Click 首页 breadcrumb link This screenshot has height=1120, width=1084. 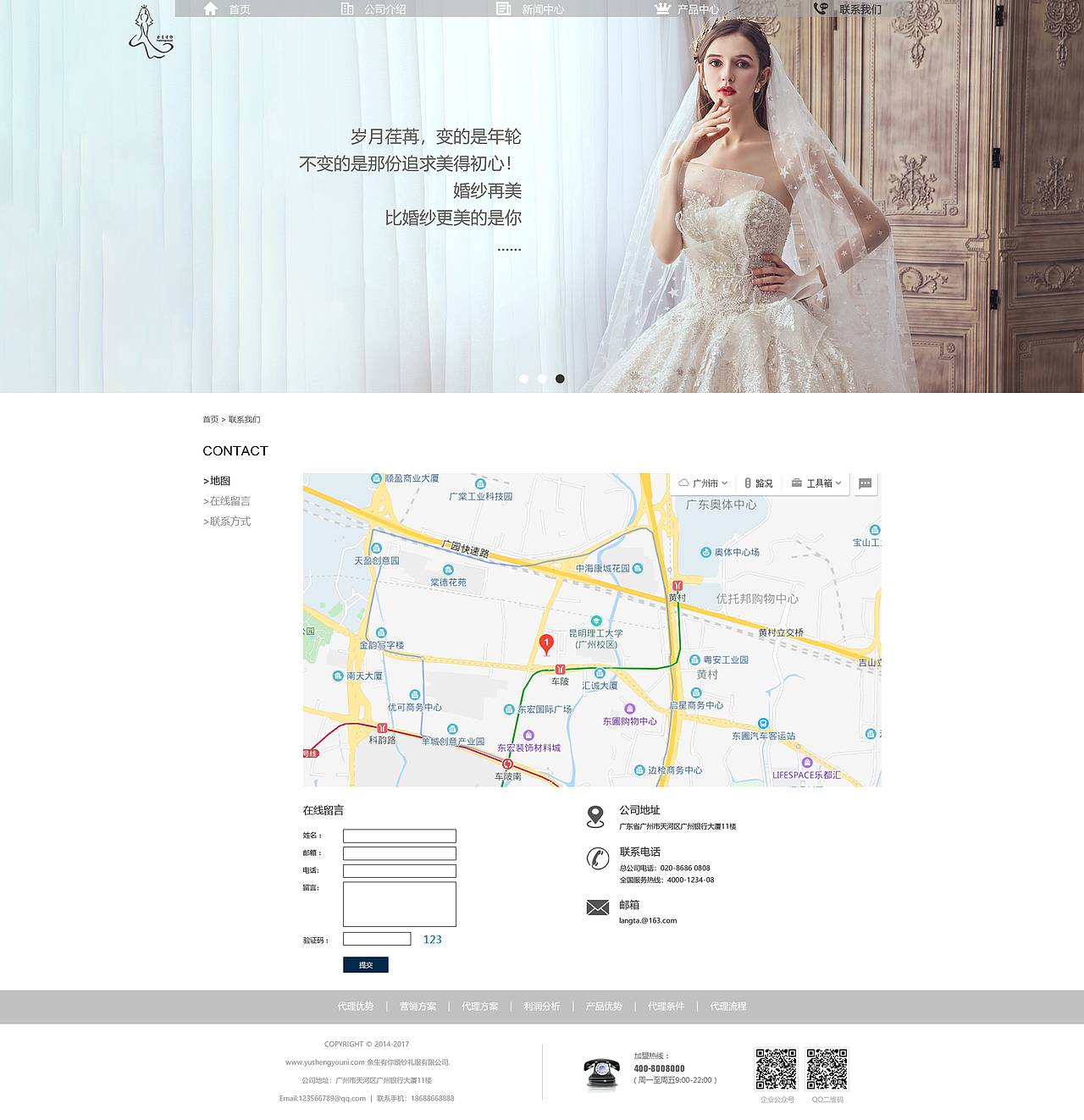[210, 420]
